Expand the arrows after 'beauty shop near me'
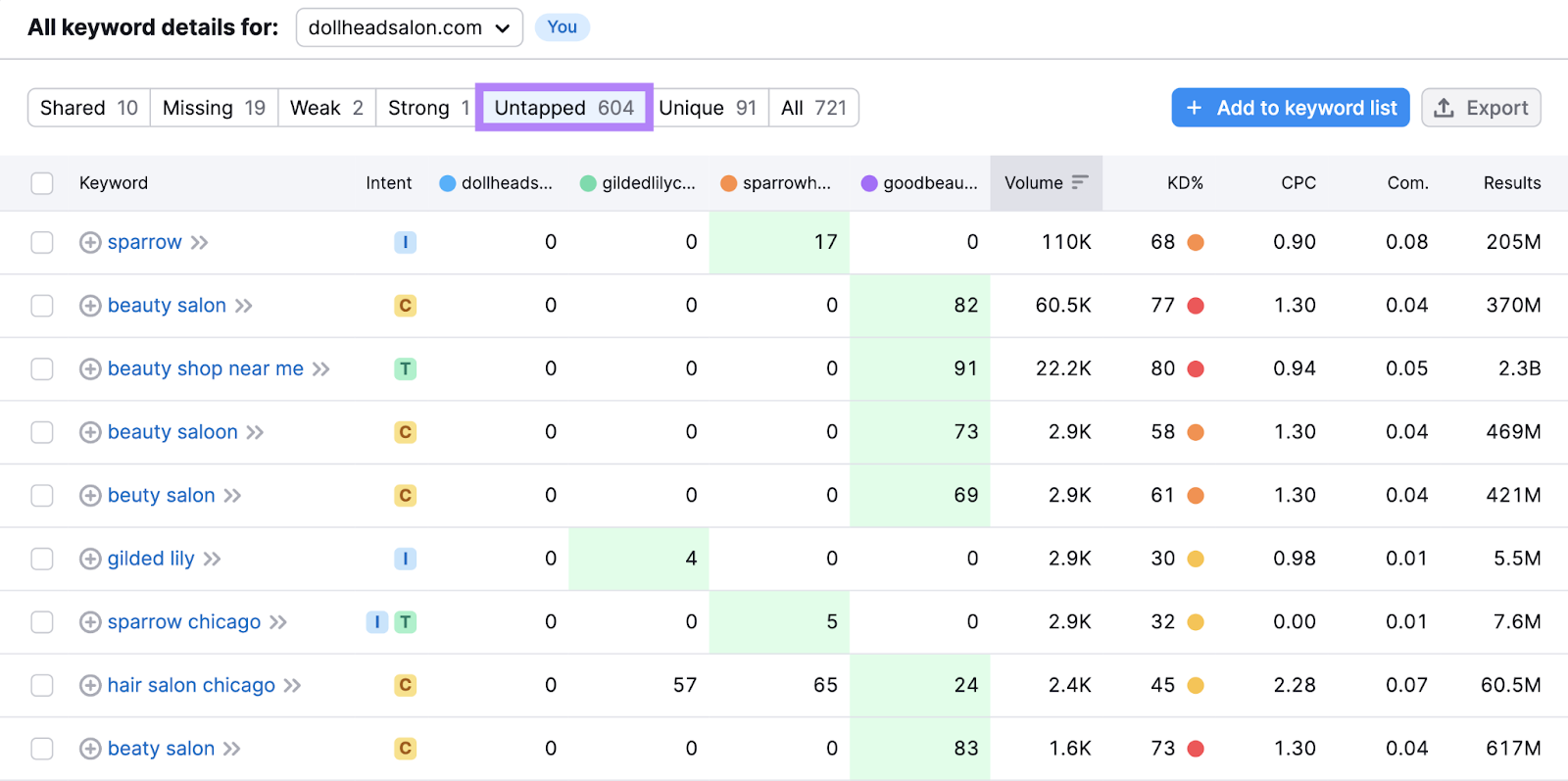This screenshot has height=781, width=1568. 321,368
